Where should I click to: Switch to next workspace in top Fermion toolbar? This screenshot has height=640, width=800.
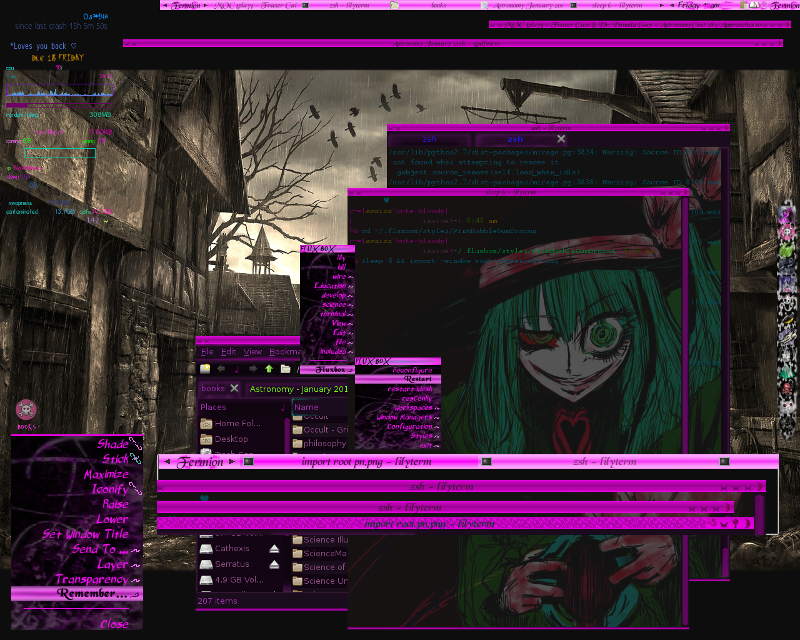[x=206, y=6]
